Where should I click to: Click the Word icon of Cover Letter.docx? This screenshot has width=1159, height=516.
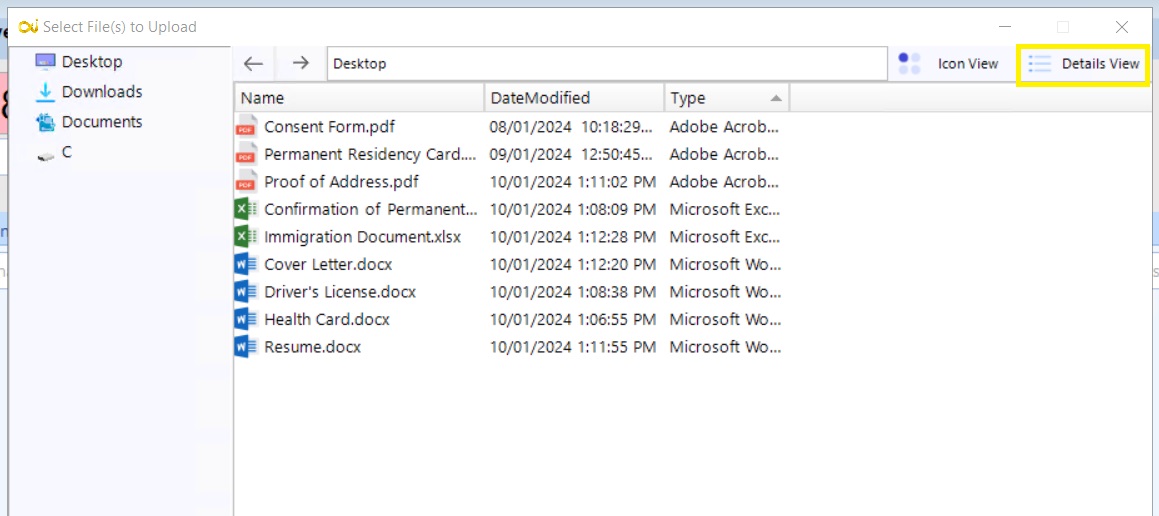pyautogui.click(x=245, y=265)
